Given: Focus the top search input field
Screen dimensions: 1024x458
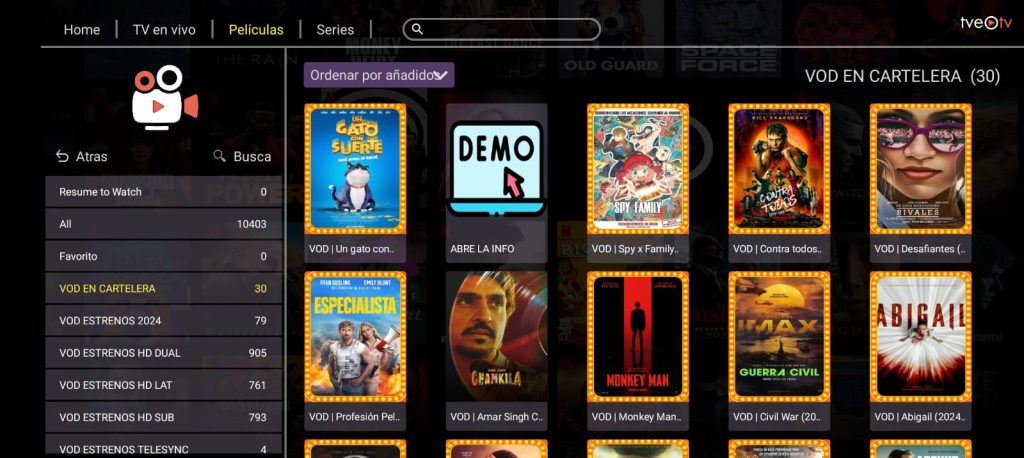Looking at the screenshot, I should 502,29.
